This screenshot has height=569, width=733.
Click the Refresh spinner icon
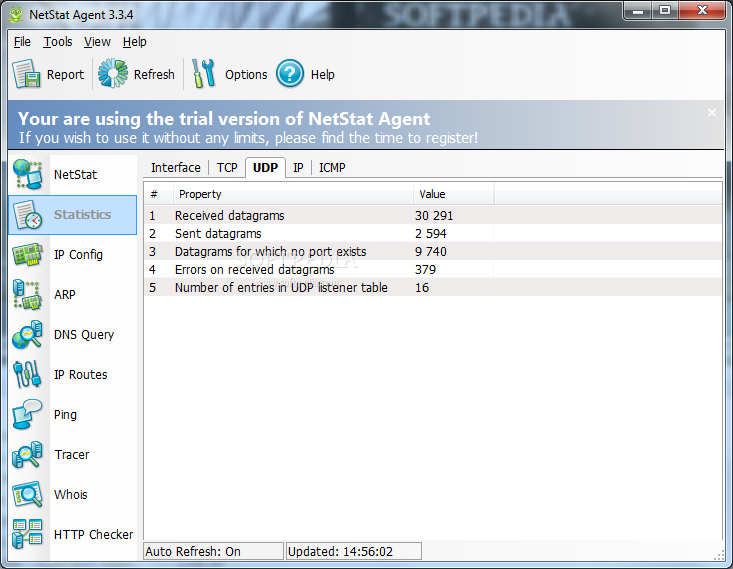pos(113,73)
